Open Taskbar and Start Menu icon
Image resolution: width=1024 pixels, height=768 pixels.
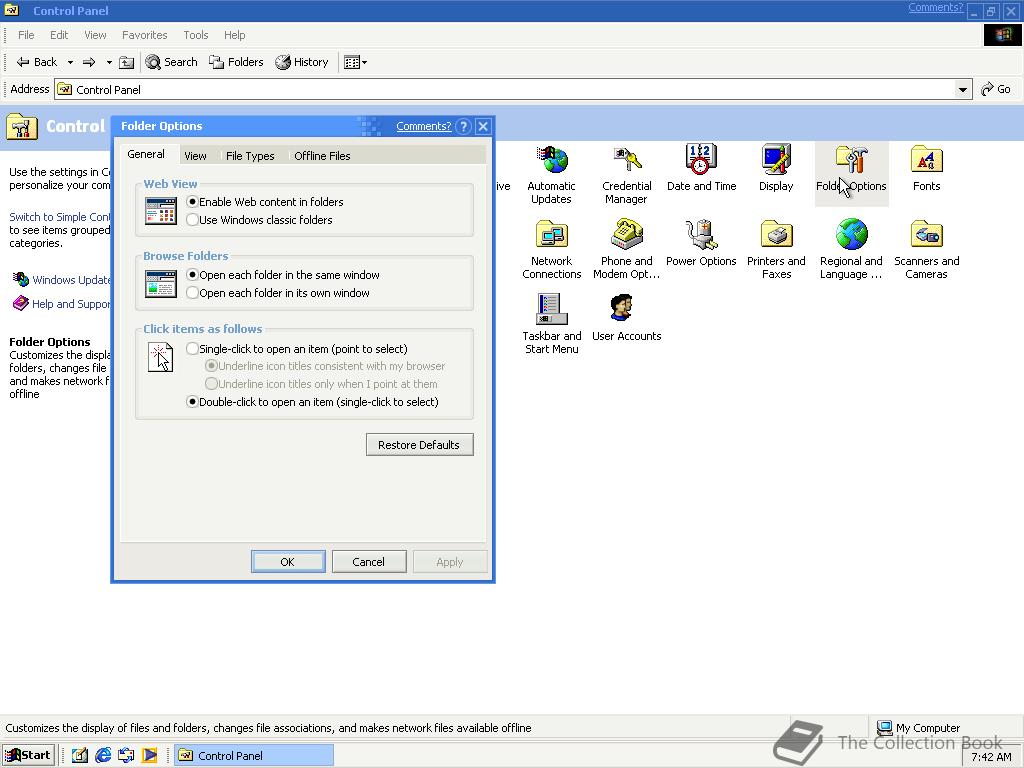point(551,324)
